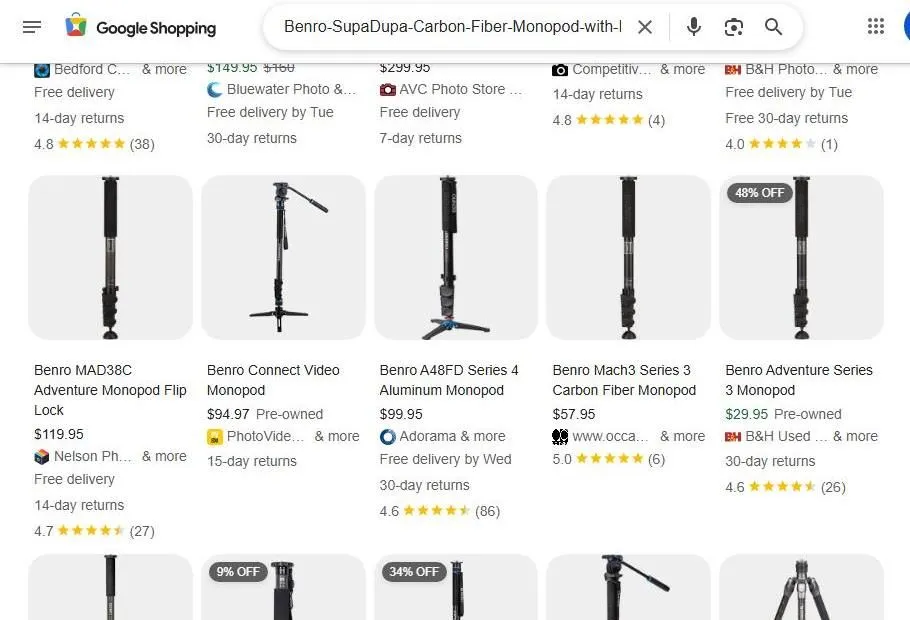This screenshot has height=620, width=910.
Task: Click the search magnifier icon
Action: click(x=773, y=27)
